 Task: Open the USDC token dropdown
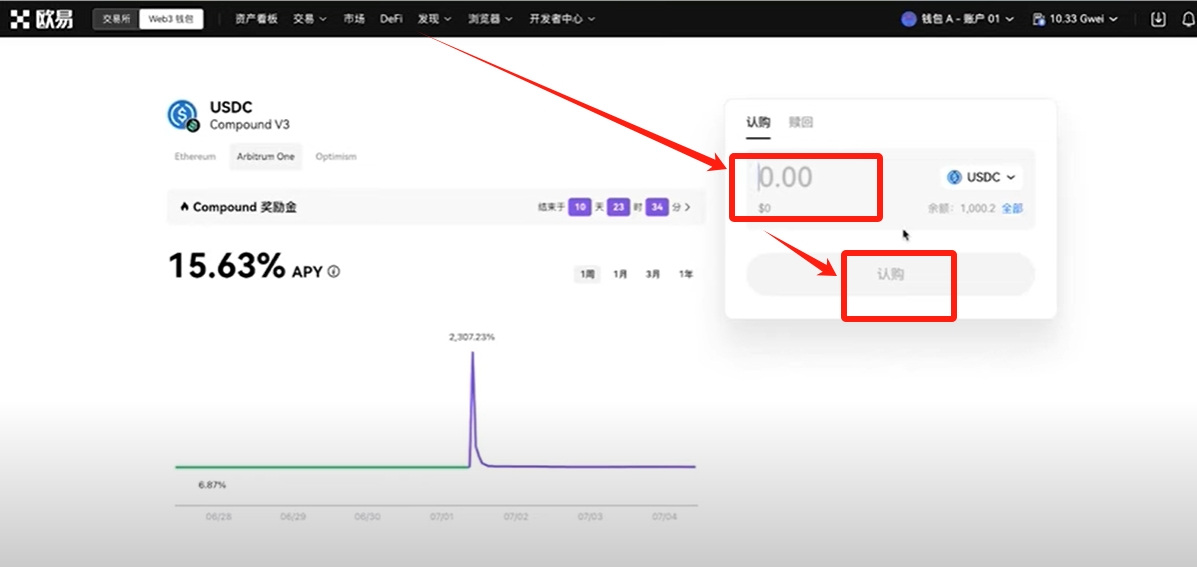[x=982, y=177]
